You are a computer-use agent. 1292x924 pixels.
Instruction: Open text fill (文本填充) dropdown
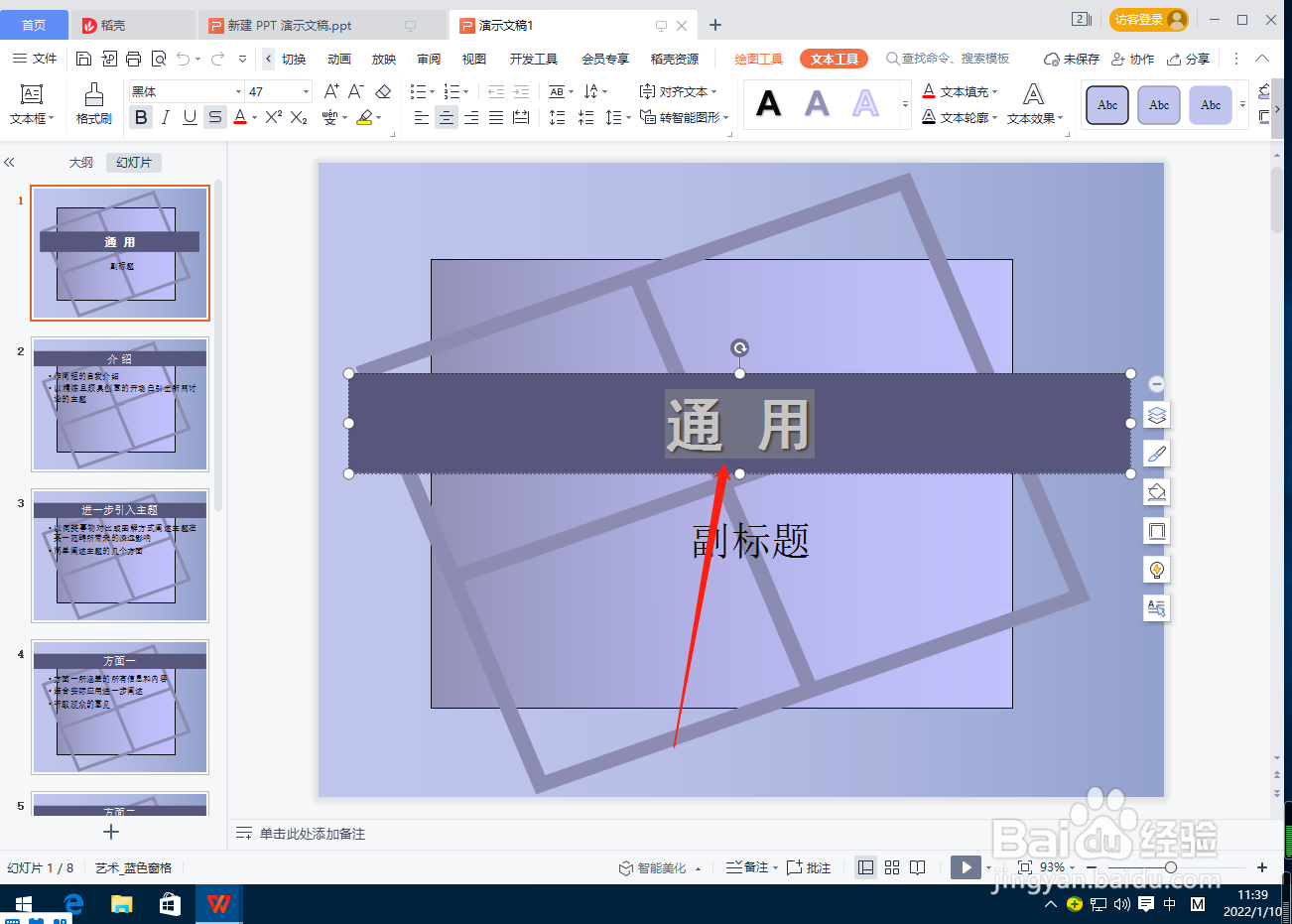(x=960, y=91)
